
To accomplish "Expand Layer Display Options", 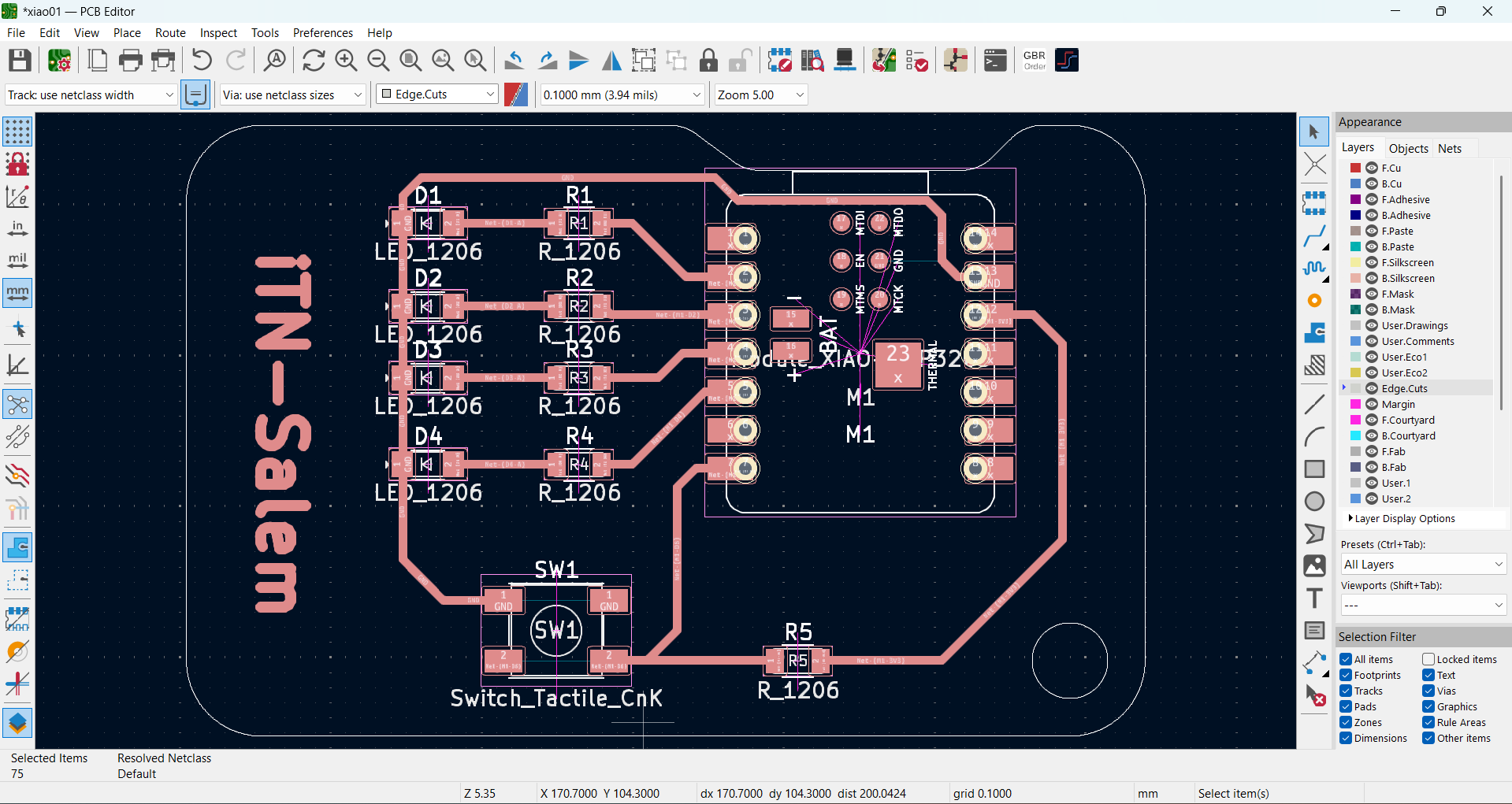I will [1402, 518].
